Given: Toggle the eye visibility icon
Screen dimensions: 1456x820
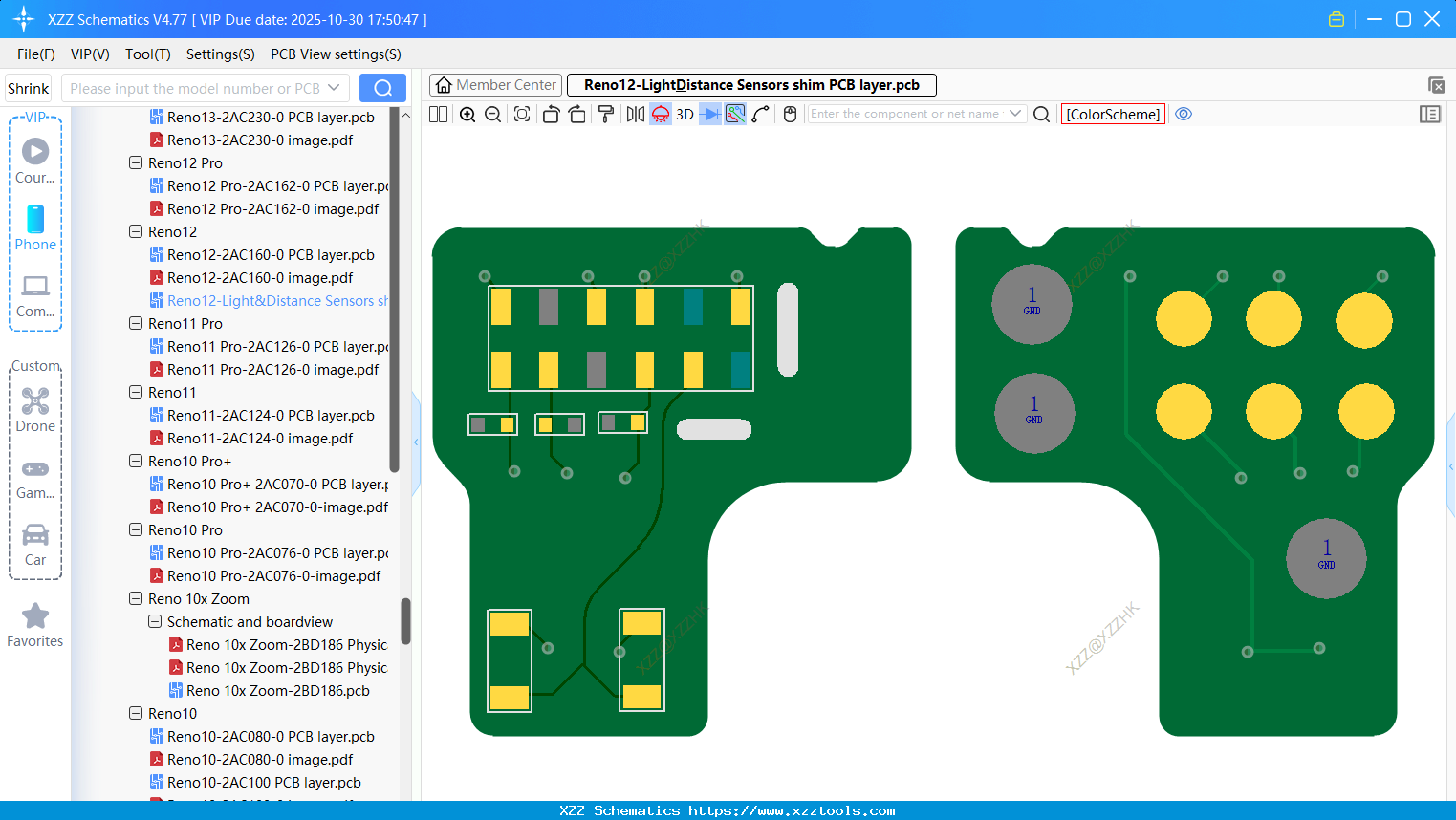Looking at the screenshot, I should [1184, 114].
